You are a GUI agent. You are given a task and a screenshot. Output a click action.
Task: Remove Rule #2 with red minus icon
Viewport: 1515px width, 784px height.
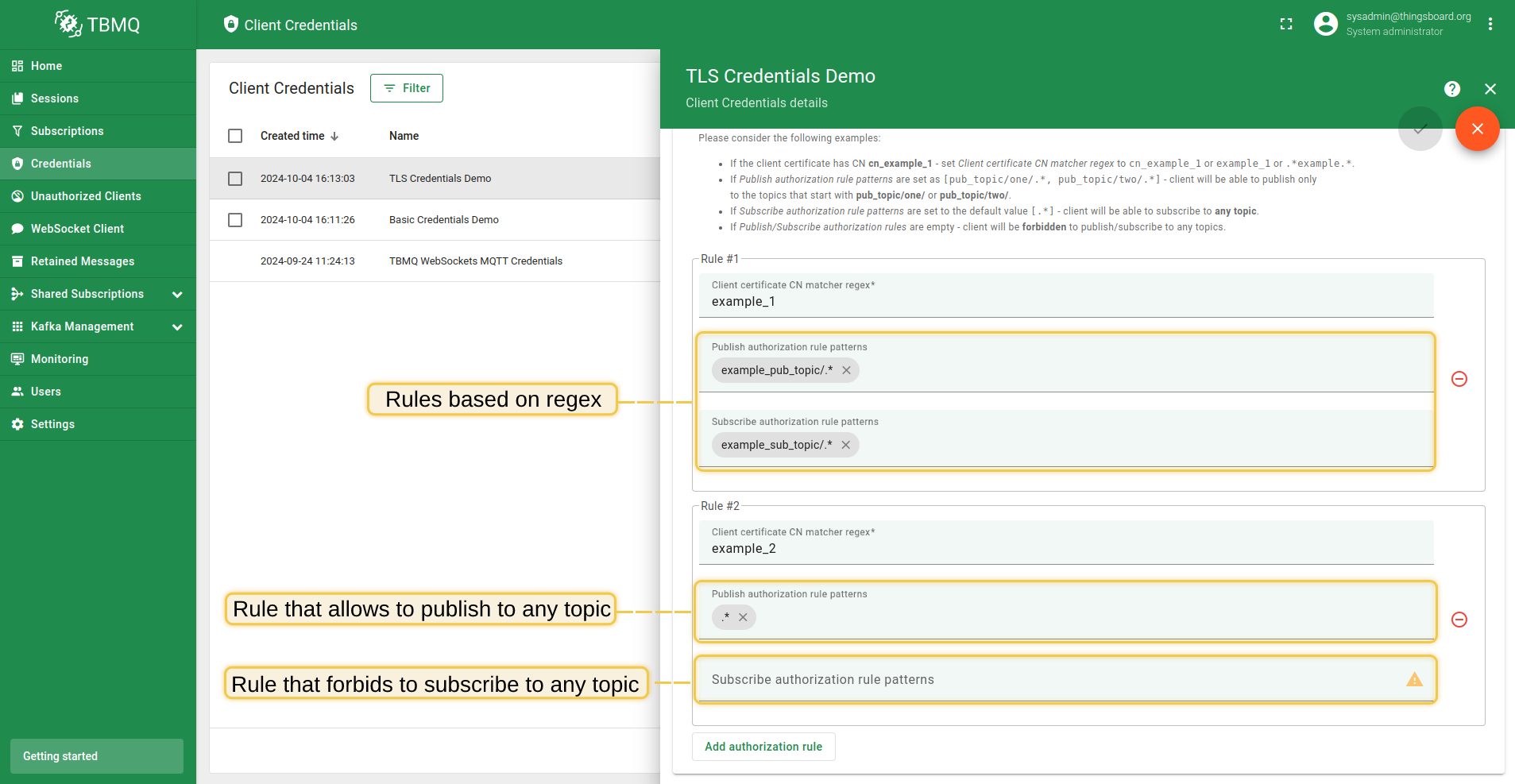[1459, 620]
